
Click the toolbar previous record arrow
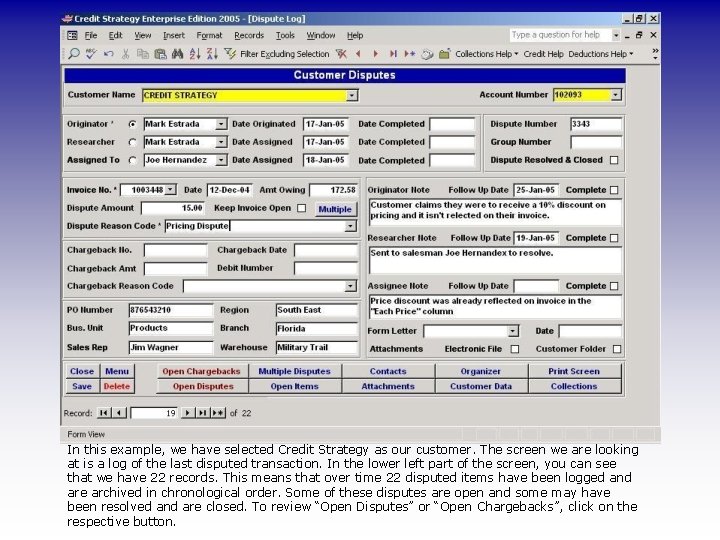pyautogui.click(x=358, y=54)
